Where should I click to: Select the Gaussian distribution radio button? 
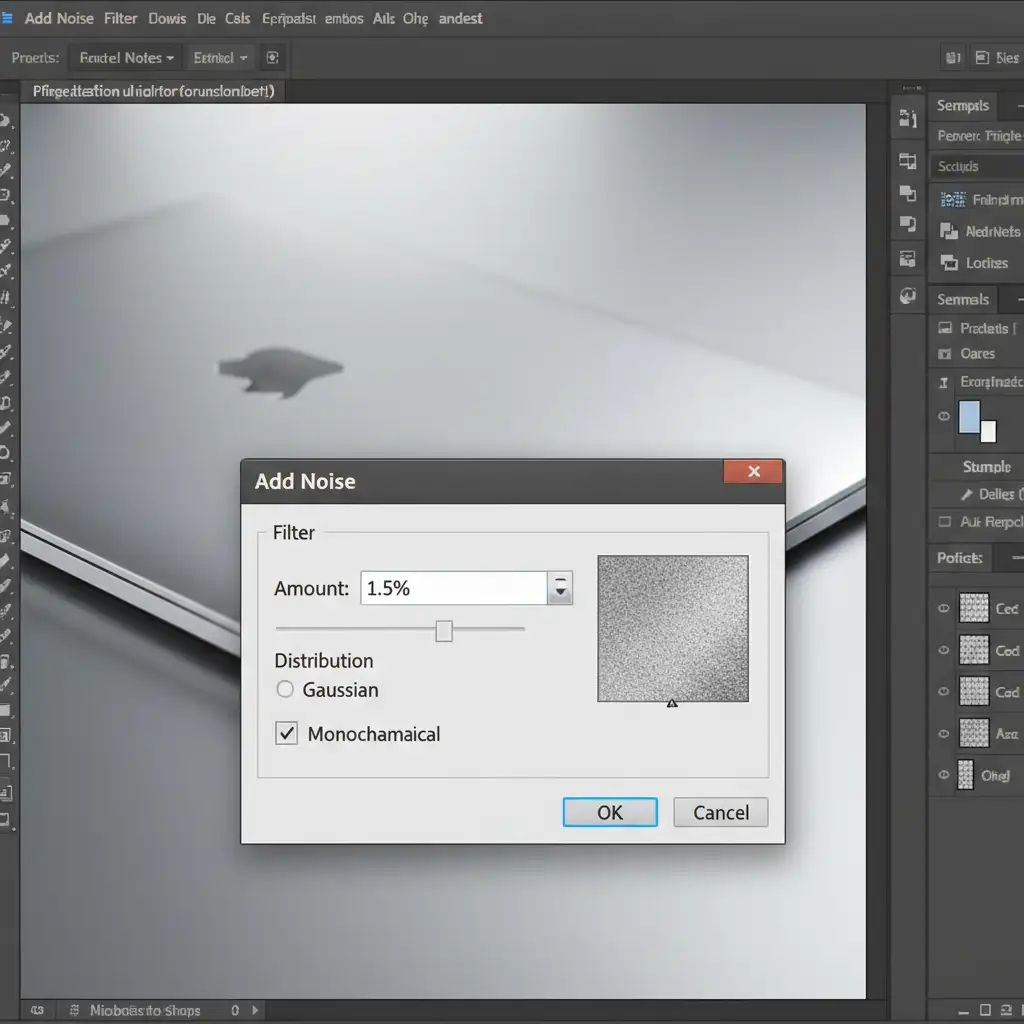click(x=285, y=690)
